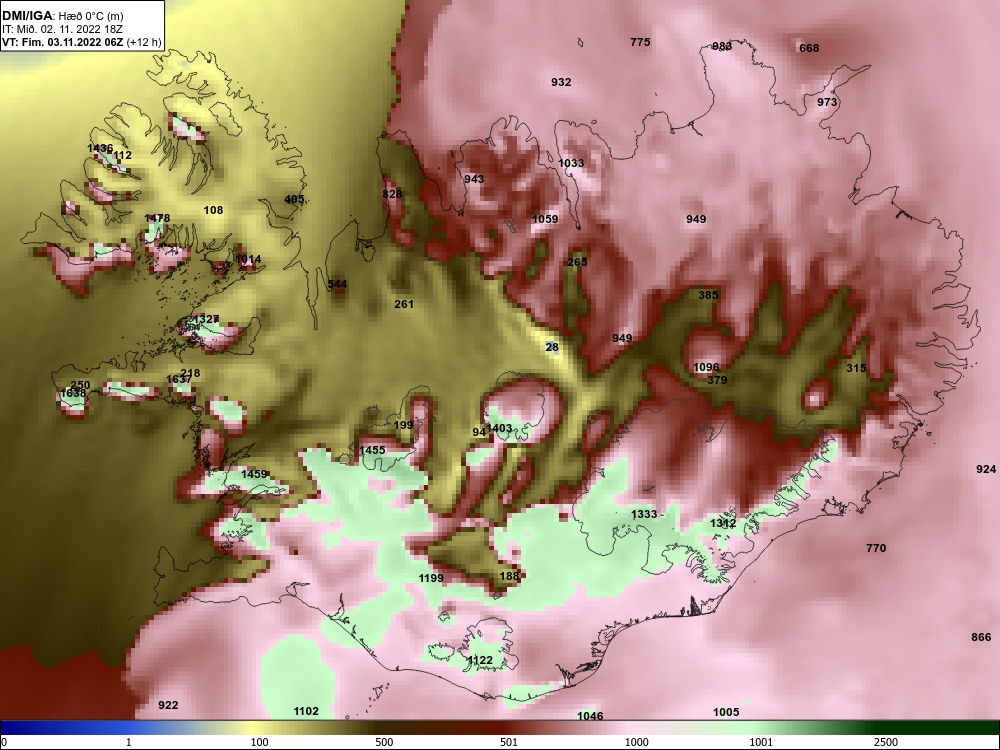Click the map value 866

982,637
